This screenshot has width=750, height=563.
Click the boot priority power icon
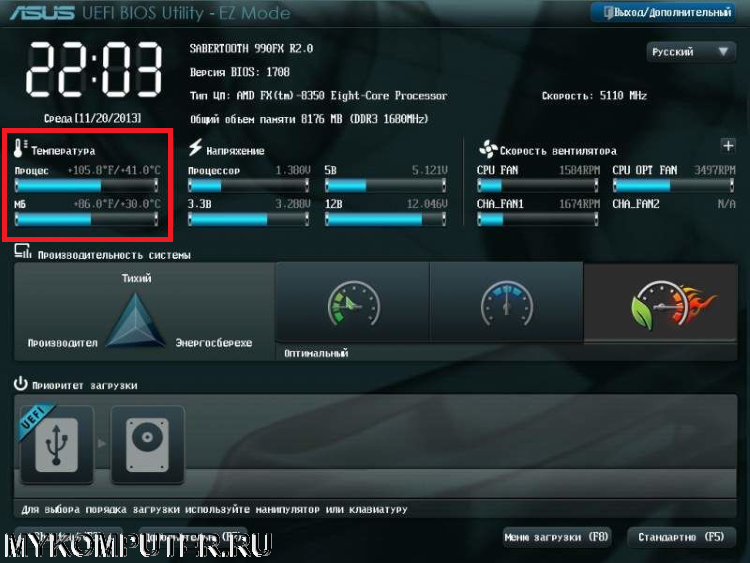(x=21, y=384)
